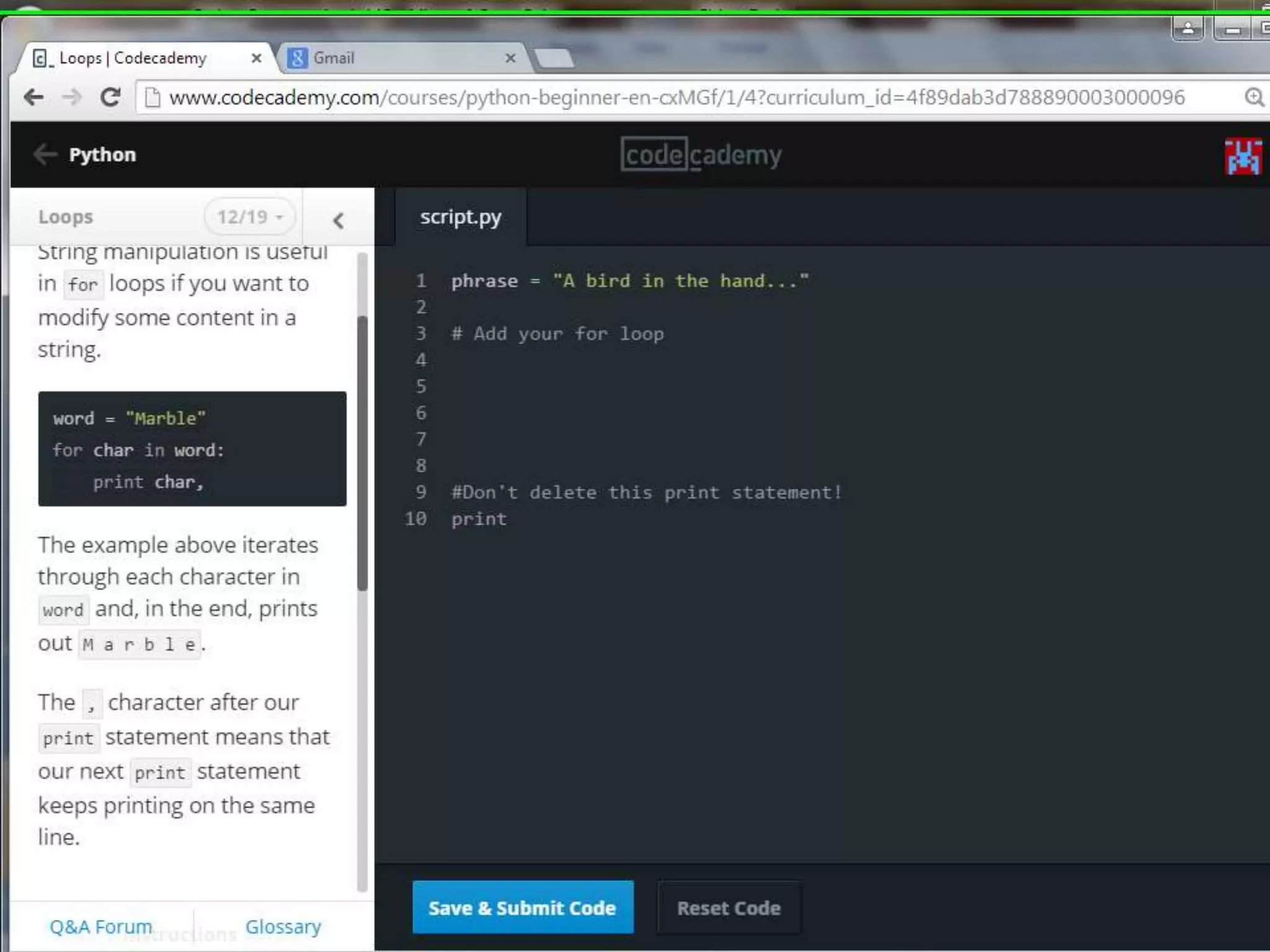1270x952 pixels.
Task: Click the '# Add your for loop' comment
Action: pyautogui.click(x=557, y=334)
